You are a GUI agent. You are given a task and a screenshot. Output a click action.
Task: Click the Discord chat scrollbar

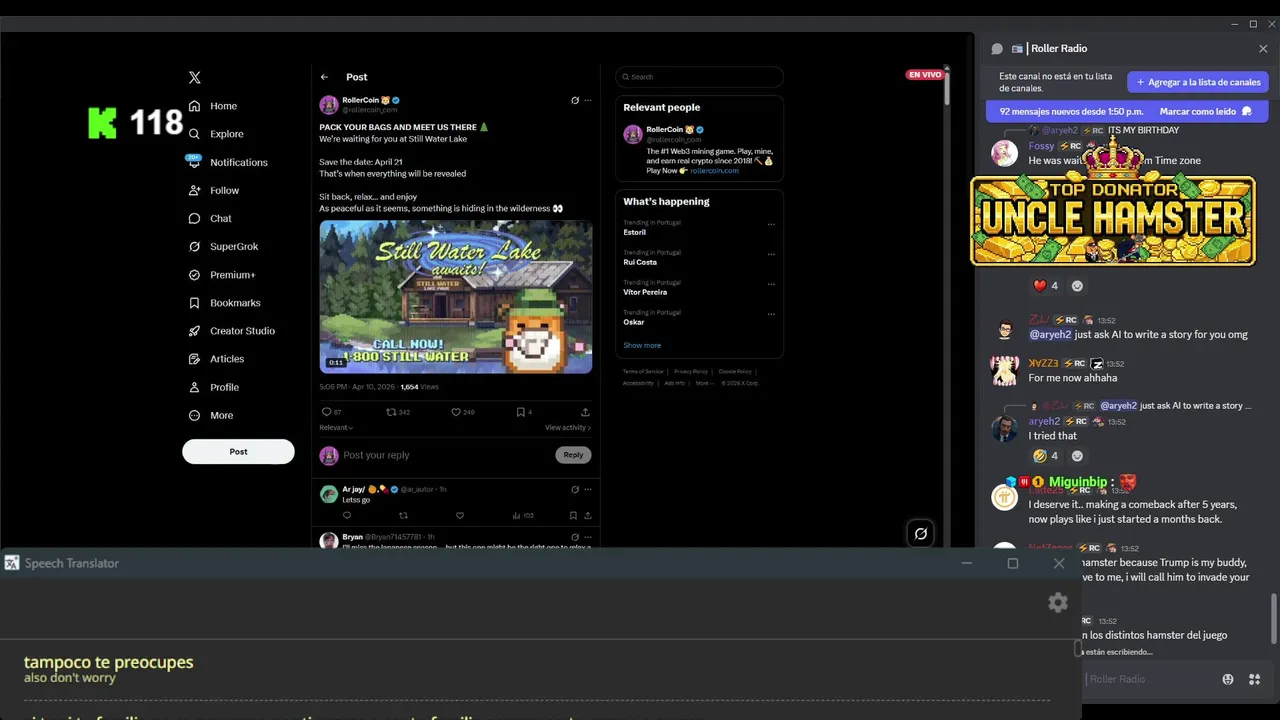[1274, 618]
